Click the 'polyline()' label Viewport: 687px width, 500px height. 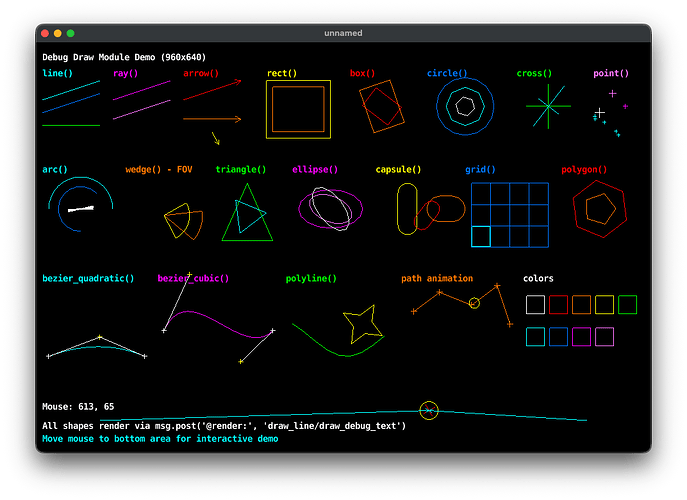click(x=311, y=278)
